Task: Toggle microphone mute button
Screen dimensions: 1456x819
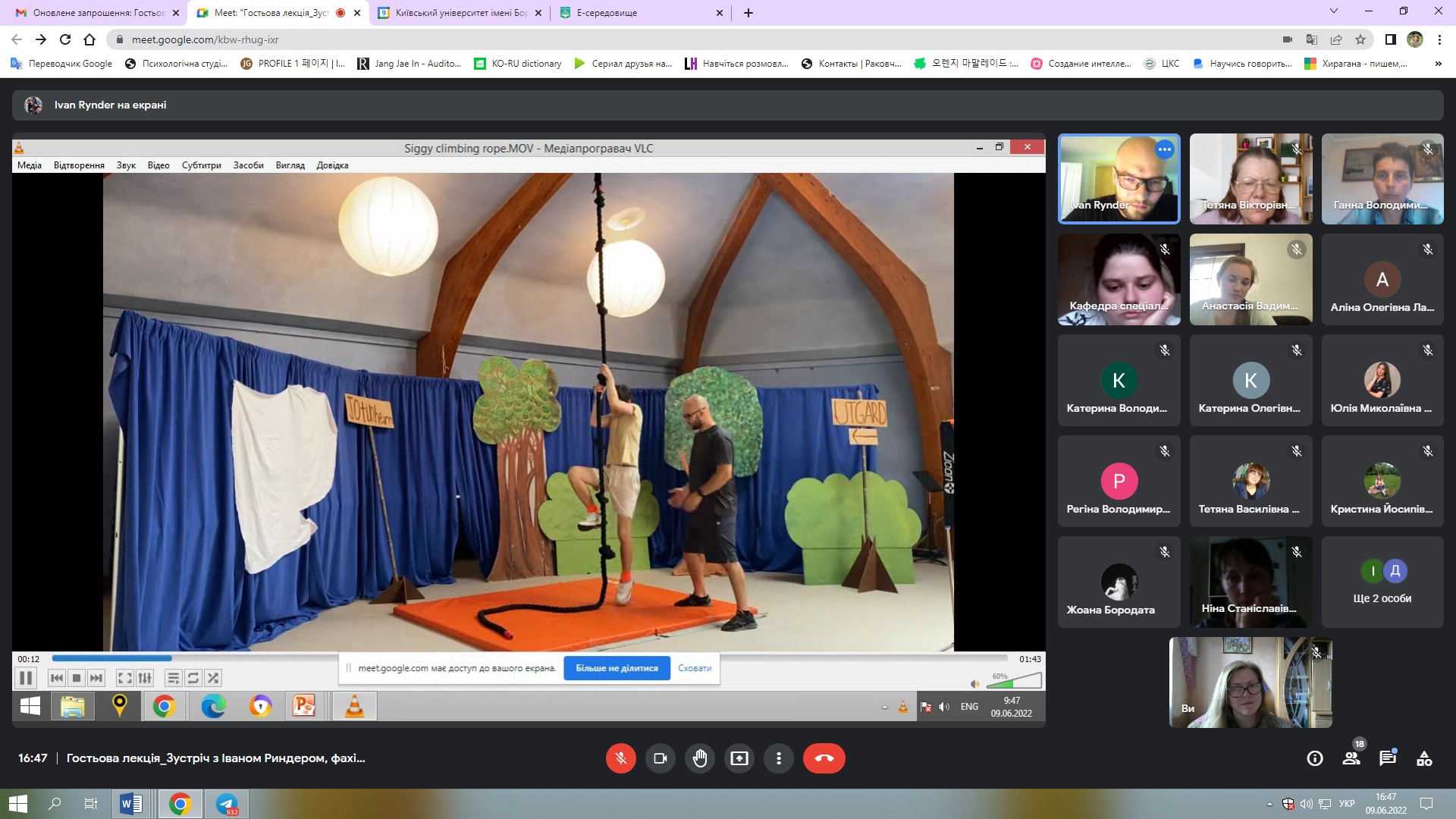Action: click(x=620, y=758)
